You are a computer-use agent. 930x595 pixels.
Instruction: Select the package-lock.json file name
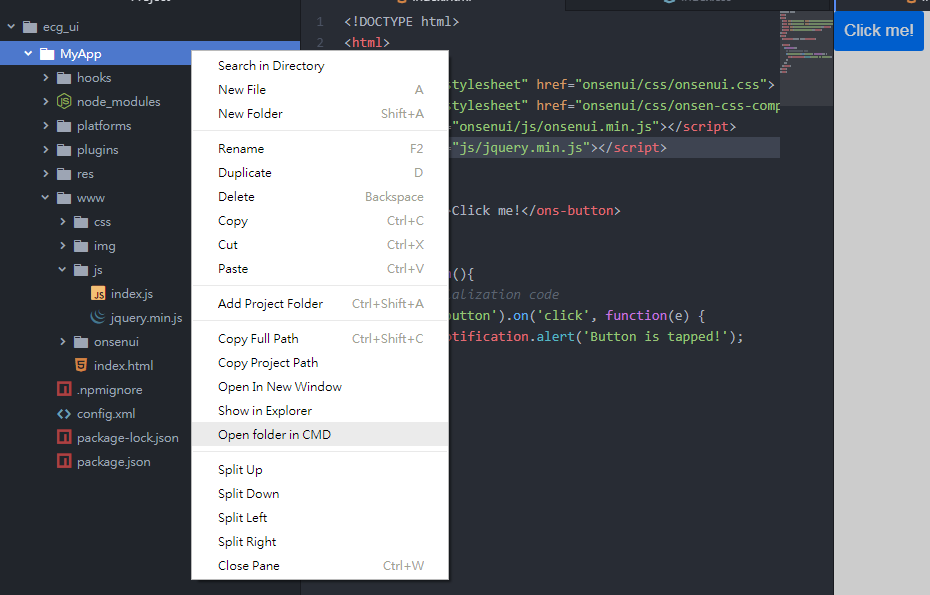coord(128,438)
